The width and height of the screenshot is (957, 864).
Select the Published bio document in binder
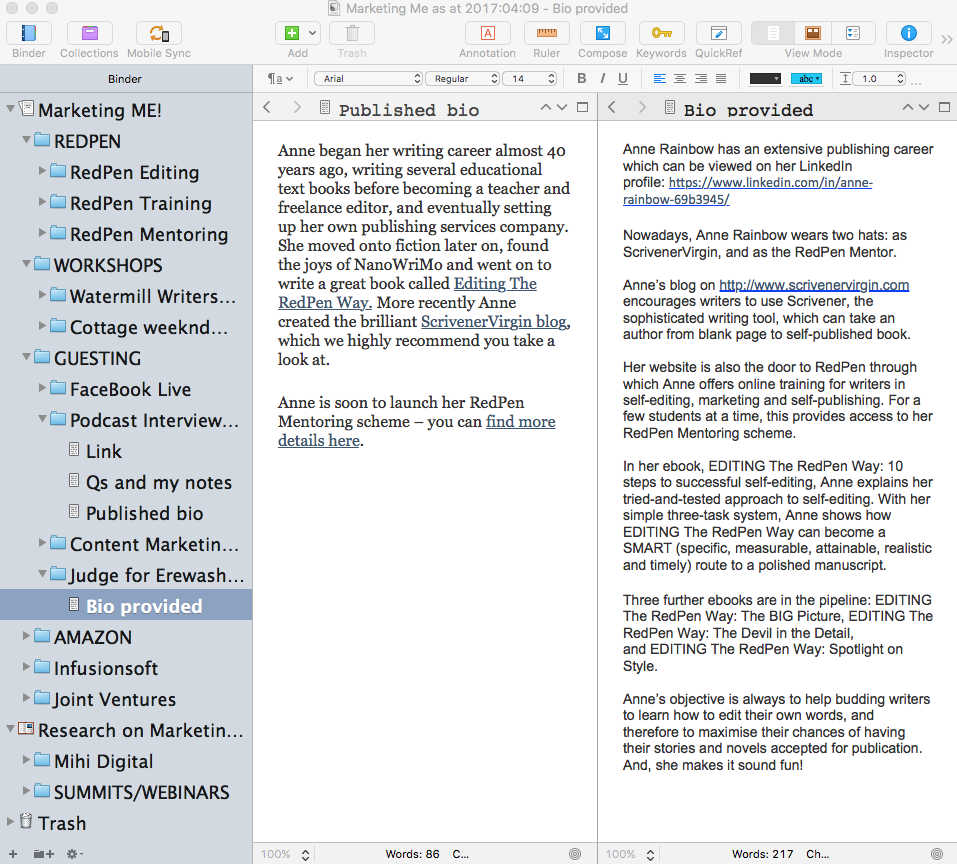[x=145, y=514]
